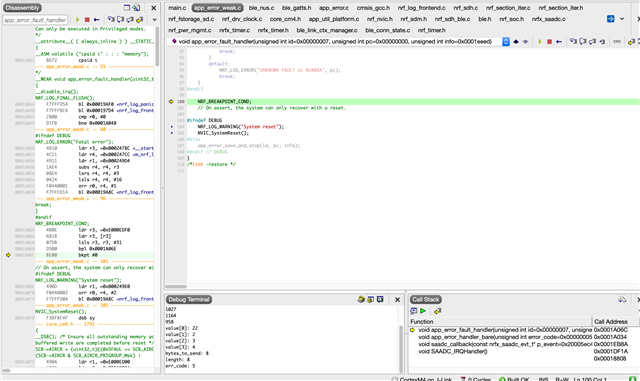Image resolution: width=640 pixels, height=381 pixels.
Task: Click Call Stack locate frame icon
Action: (x=413, y=311)
